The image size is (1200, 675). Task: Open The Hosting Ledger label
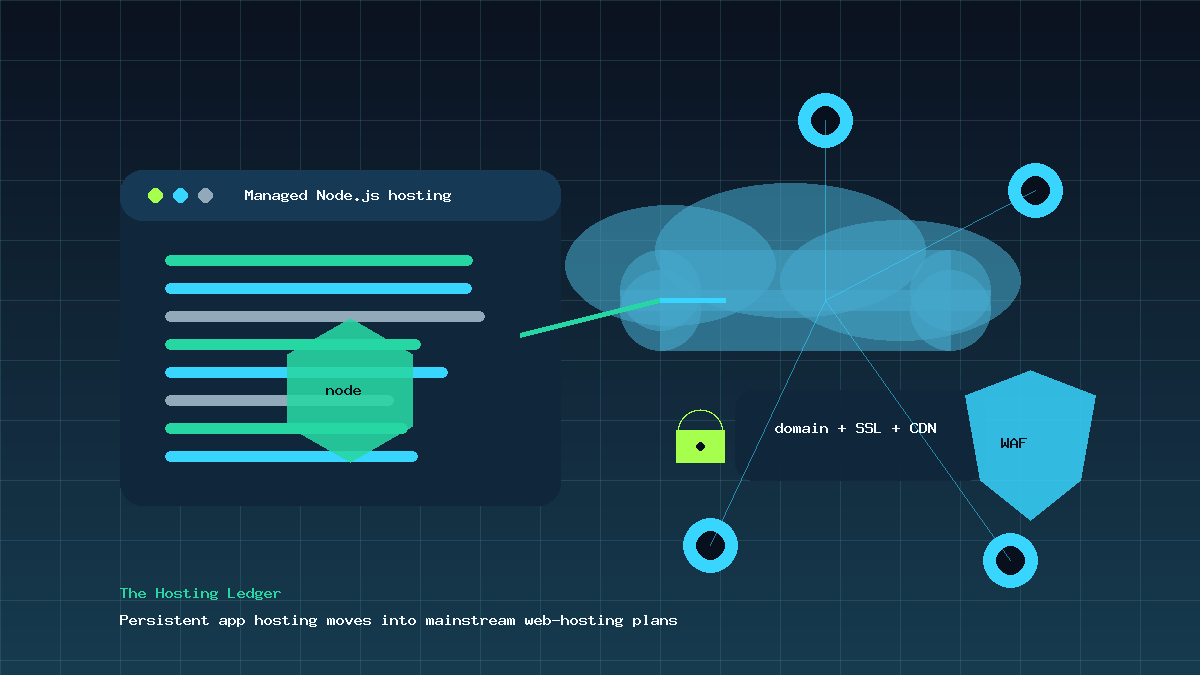coord(200,593)
